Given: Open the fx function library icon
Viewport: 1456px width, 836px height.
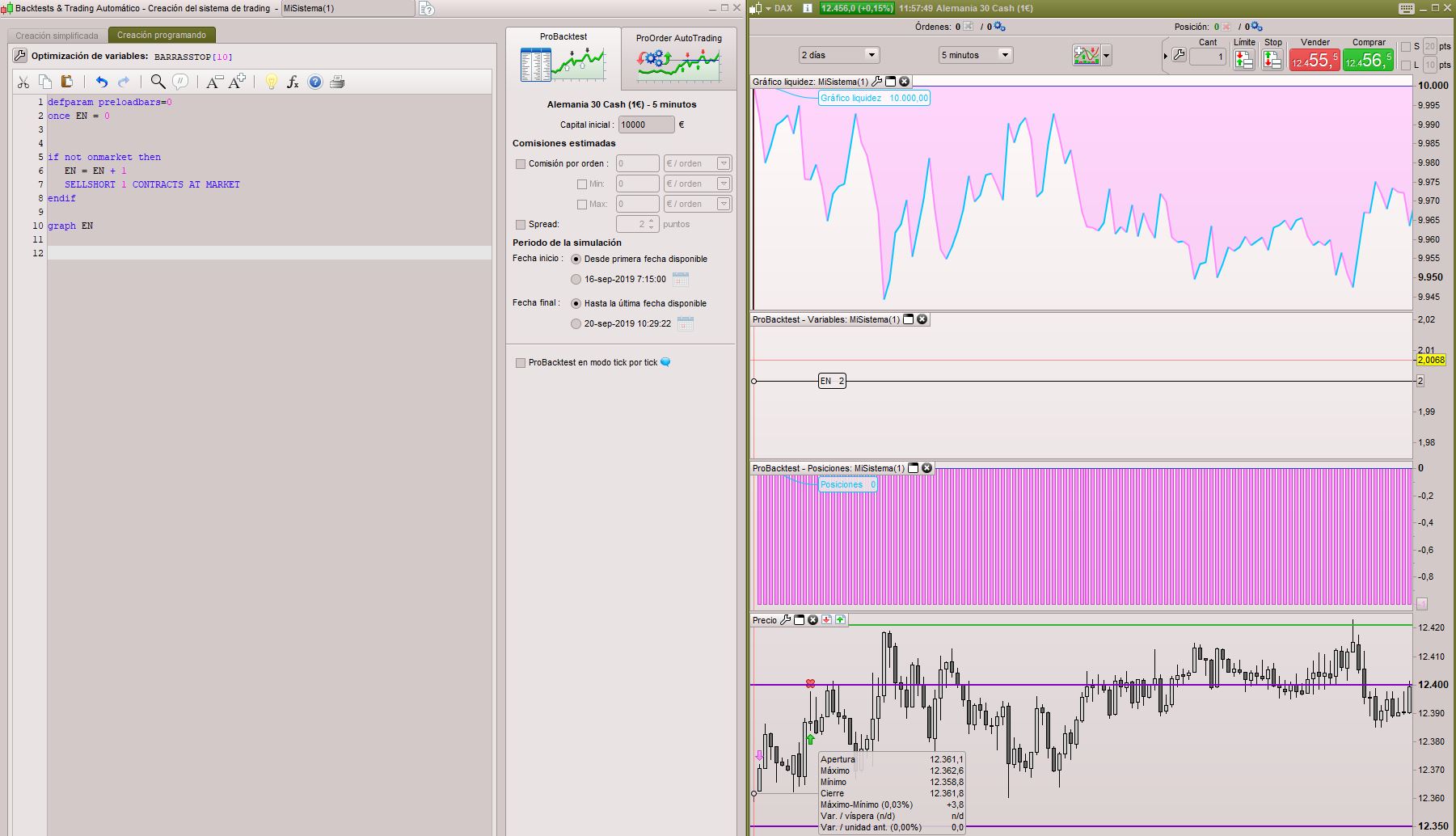Looking at the screenshot, I should [x=293, y=82].
